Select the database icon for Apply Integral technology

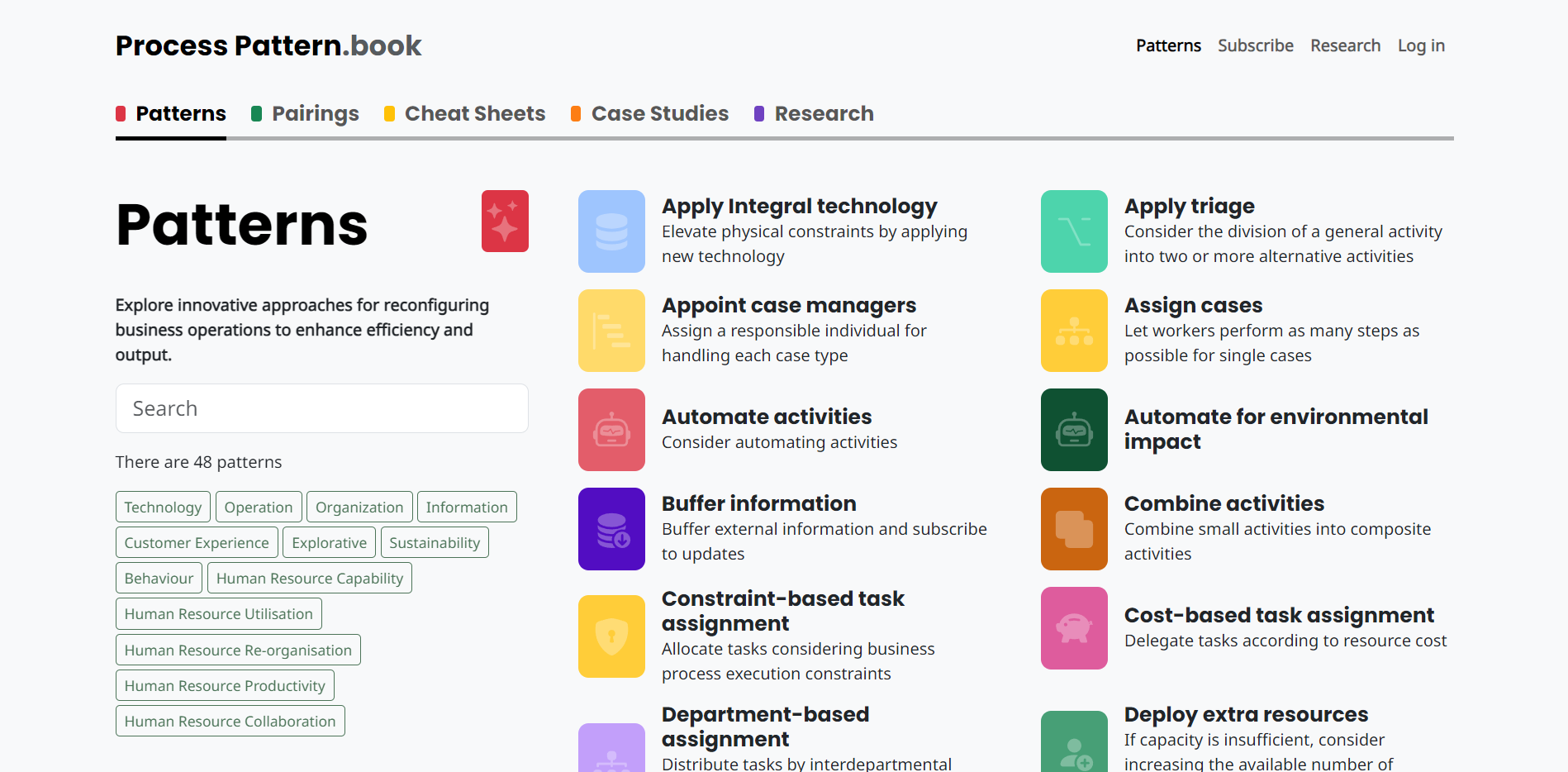point(611,231)
